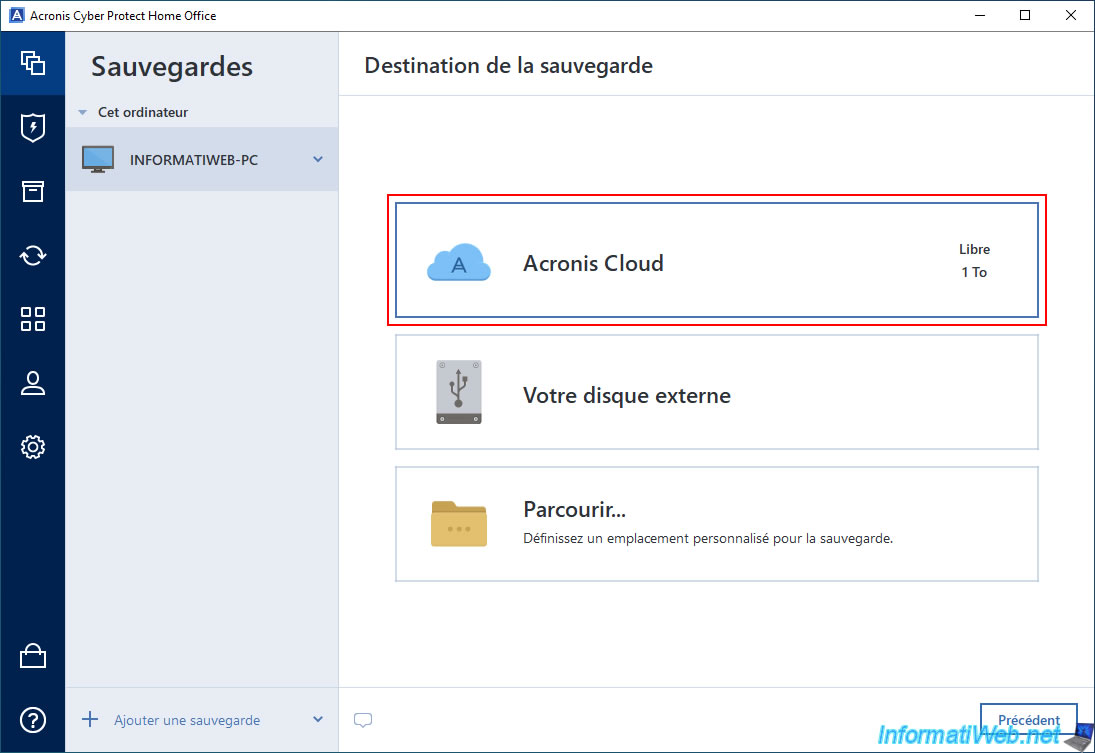Click the feedback speech bubble icon
1095x753 pixels.
363,719
